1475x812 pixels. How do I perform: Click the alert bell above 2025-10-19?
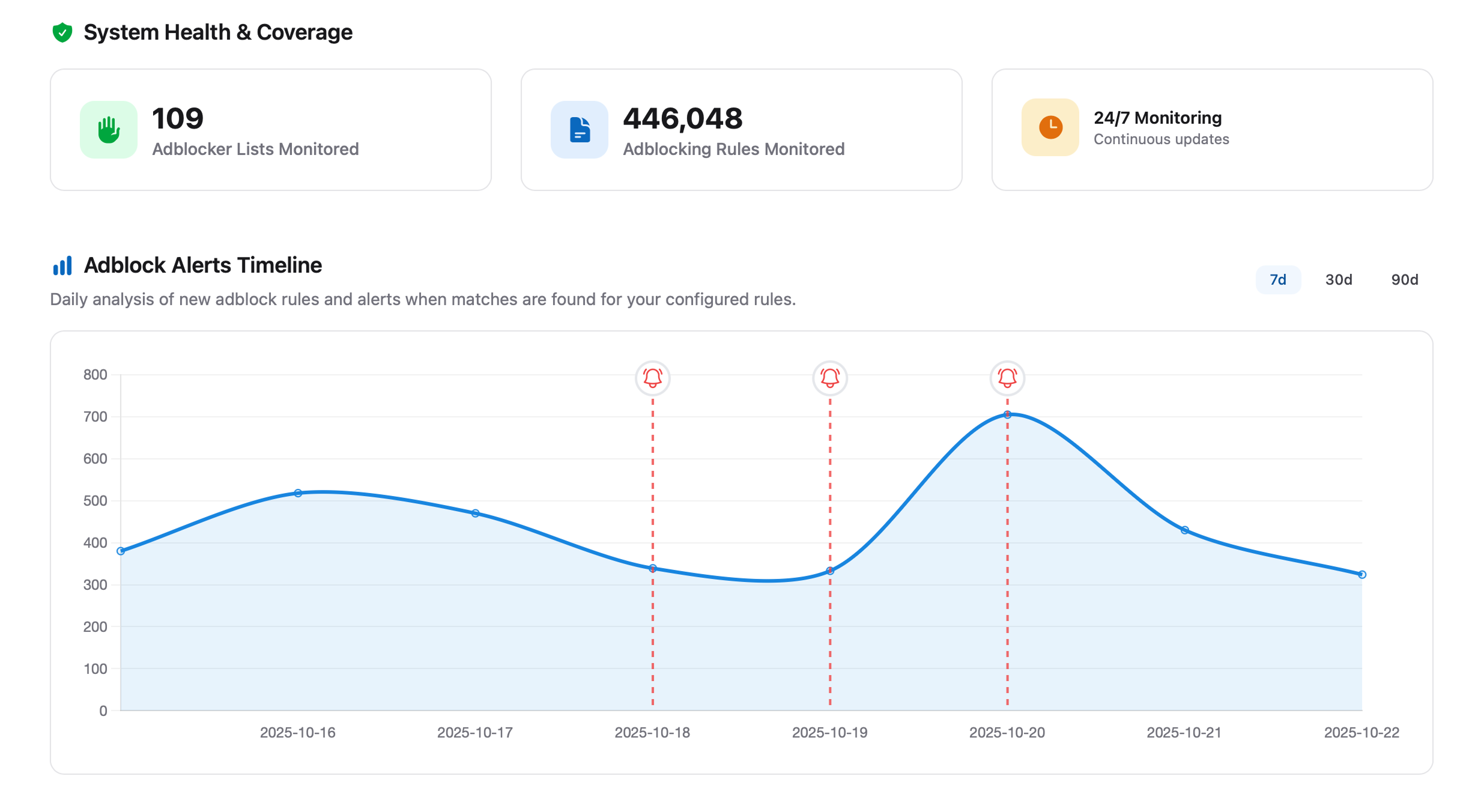click(x=829, y=378)
